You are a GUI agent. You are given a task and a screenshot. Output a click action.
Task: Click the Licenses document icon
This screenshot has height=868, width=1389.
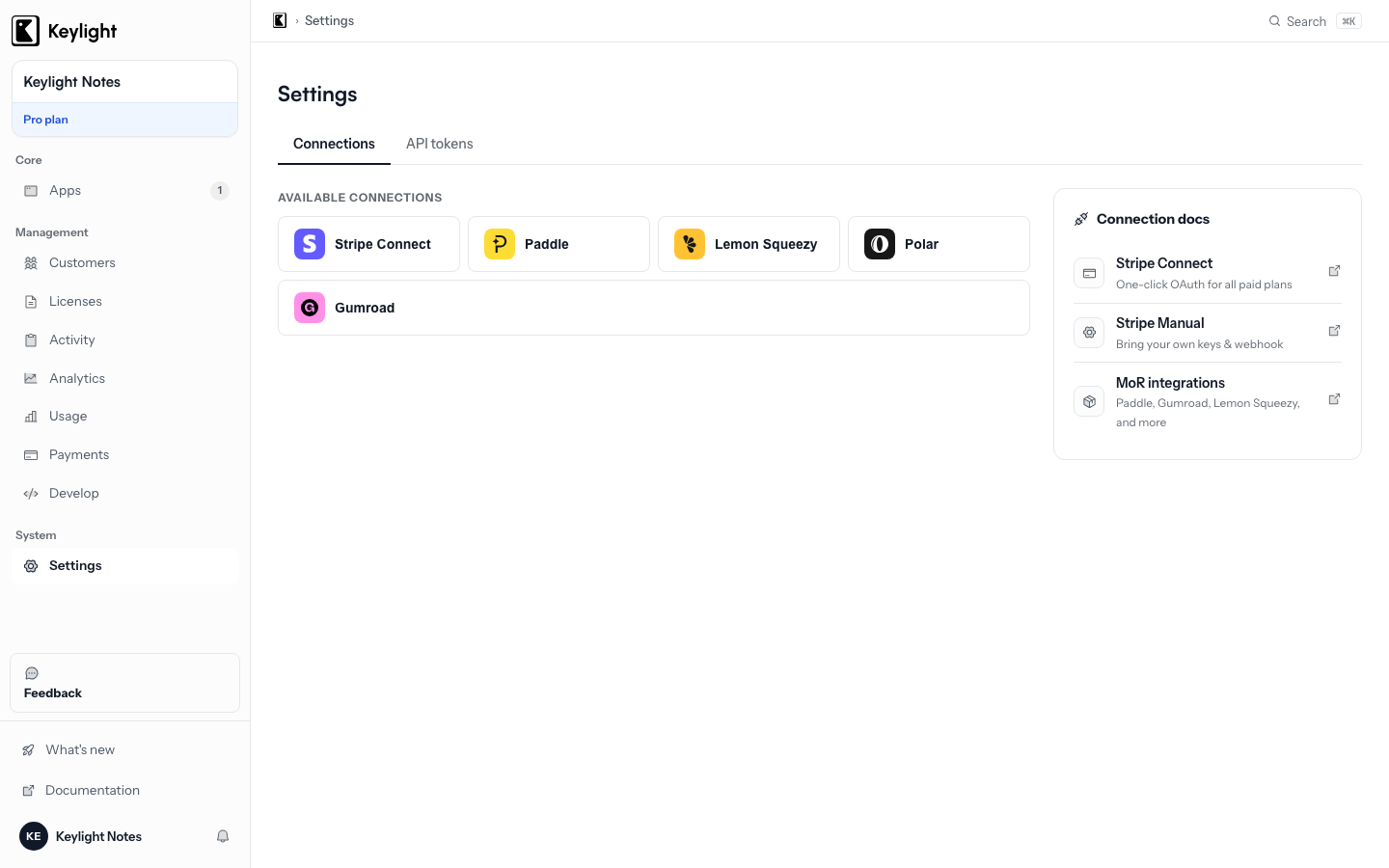31,302
